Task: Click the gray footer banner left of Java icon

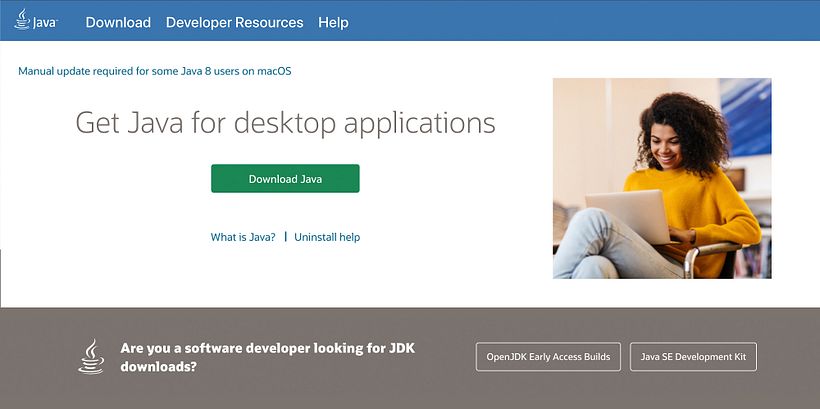Action: [x=40, y=357]
